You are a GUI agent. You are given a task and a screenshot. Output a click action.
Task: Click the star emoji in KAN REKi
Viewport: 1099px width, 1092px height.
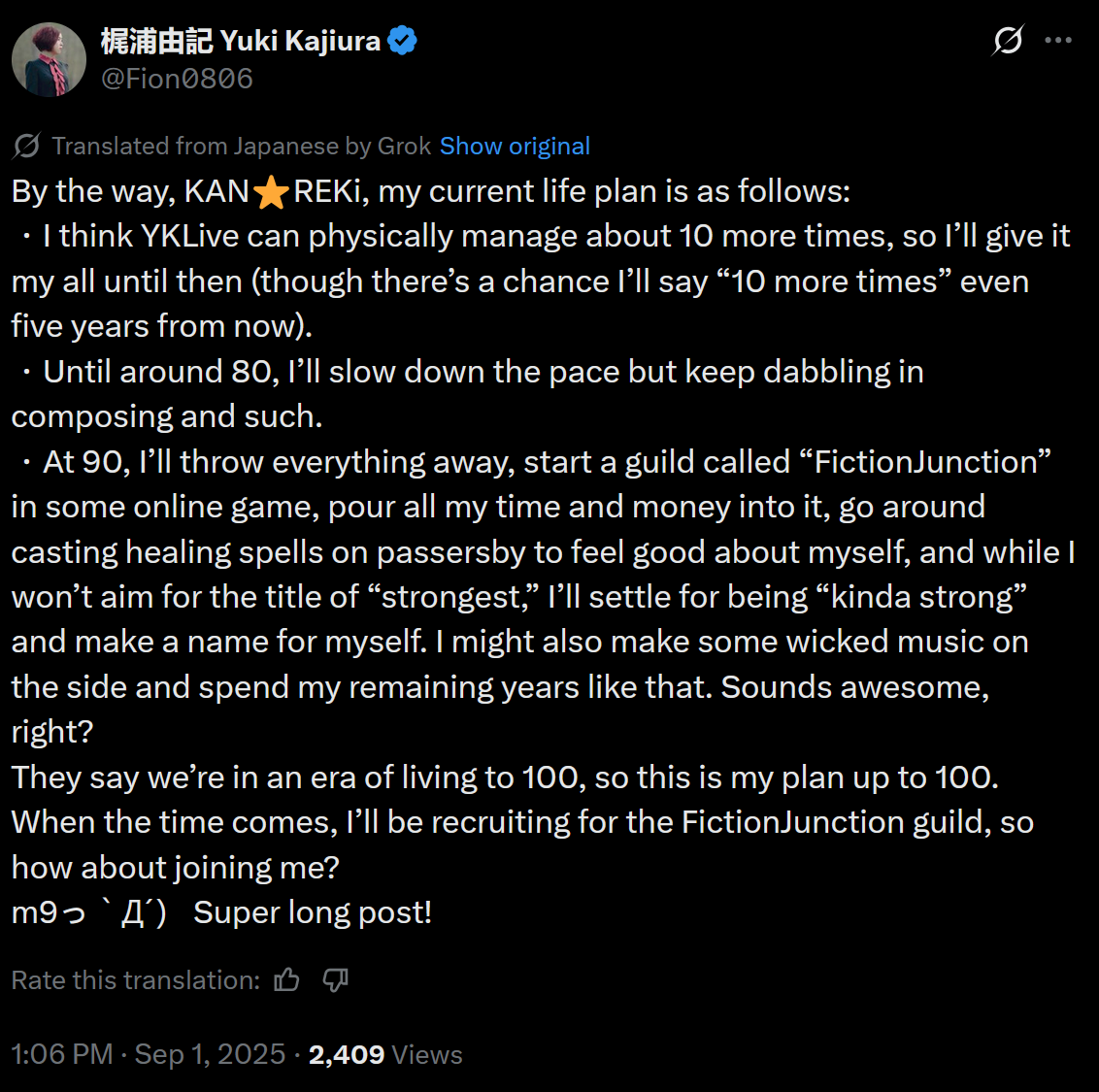tap(271, 192)
